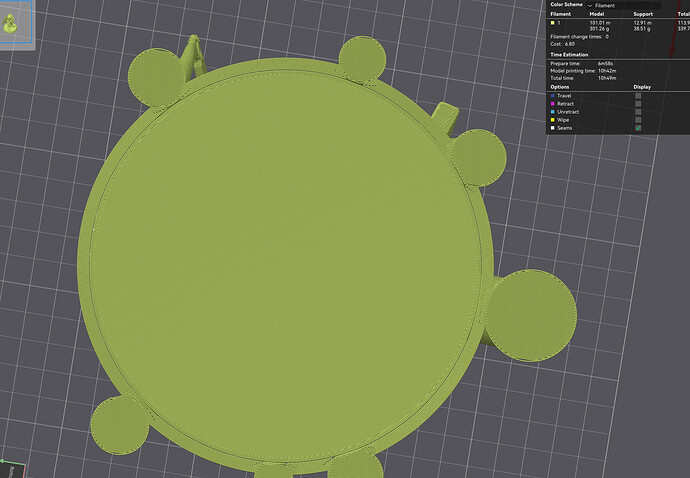This screenshot has width=690, height=478.
Task: Enable the Unretract display checkbox
Action: click(x=638, y=112)
